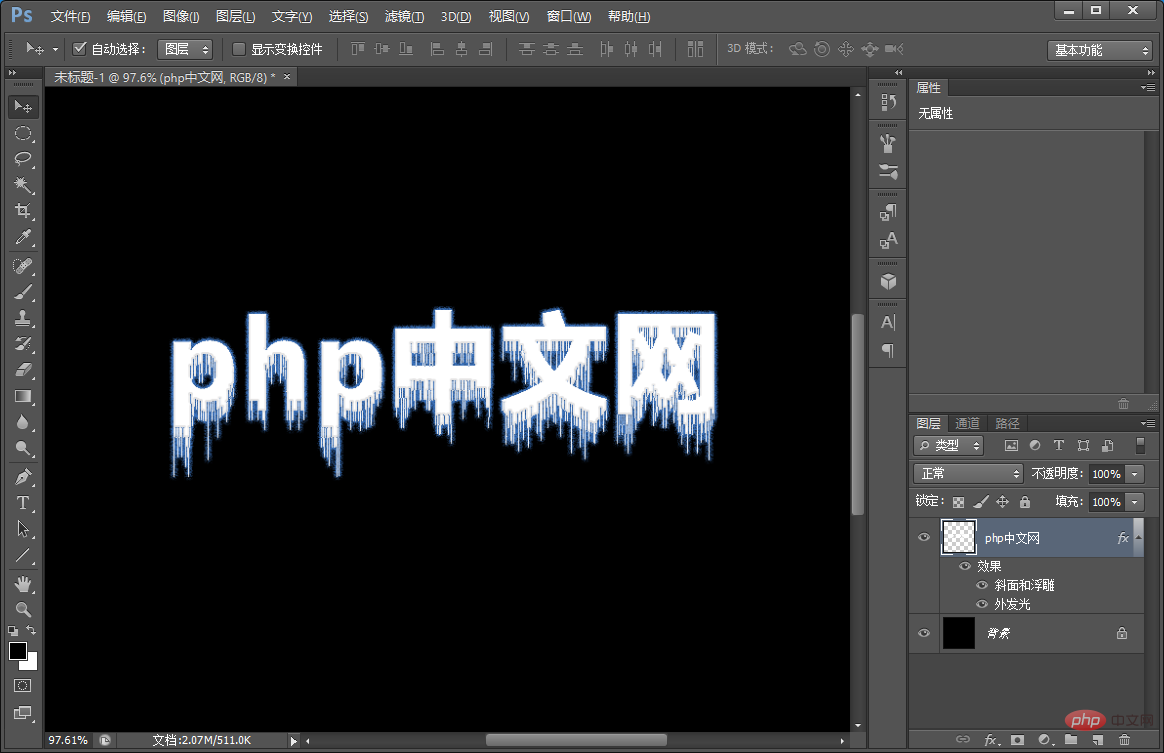Select the Magic Wand tool

point(23,185)
